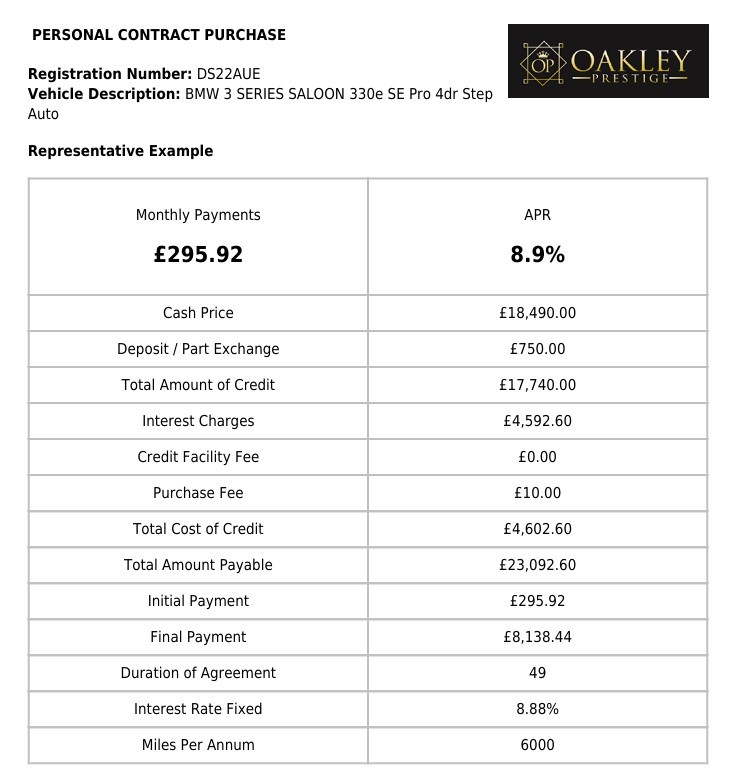Select the registration number DS22AUE

pos(229,74)
